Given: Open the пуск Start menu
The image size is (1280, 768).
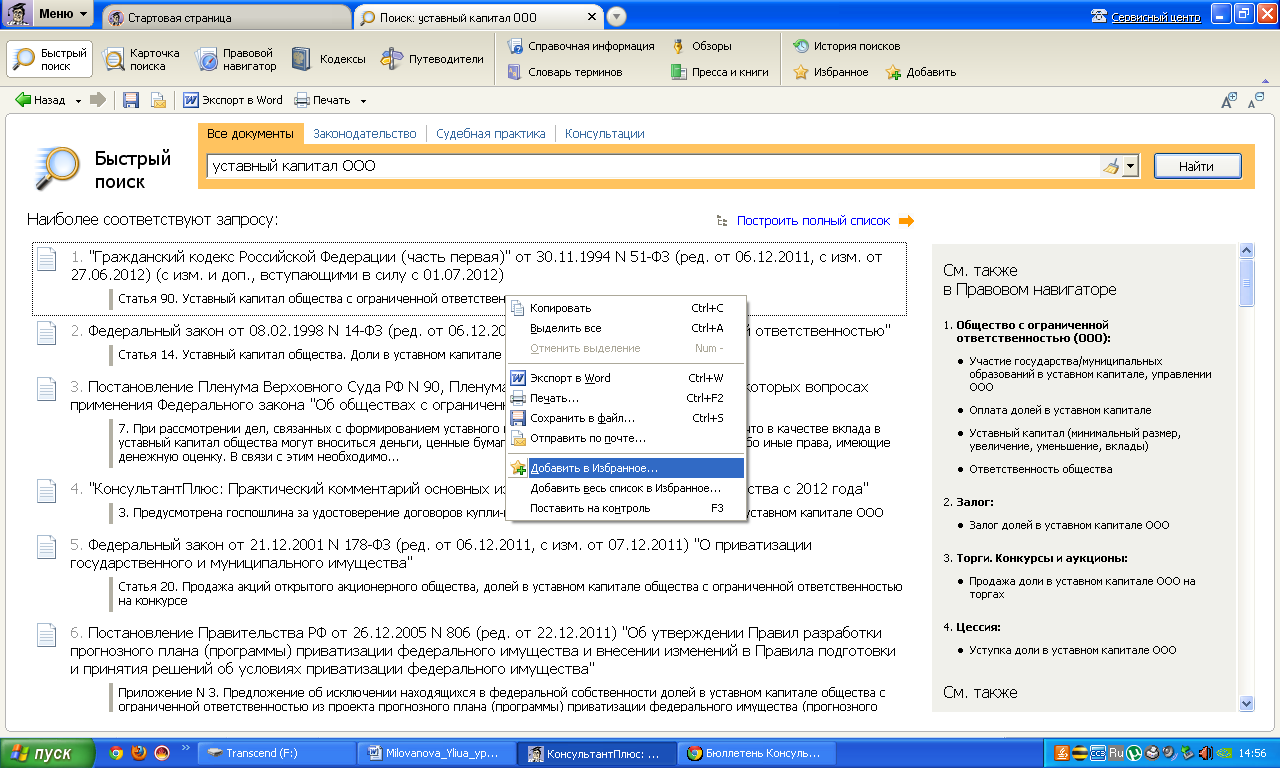Looking at the screenshot, I should tap(48, 753).
